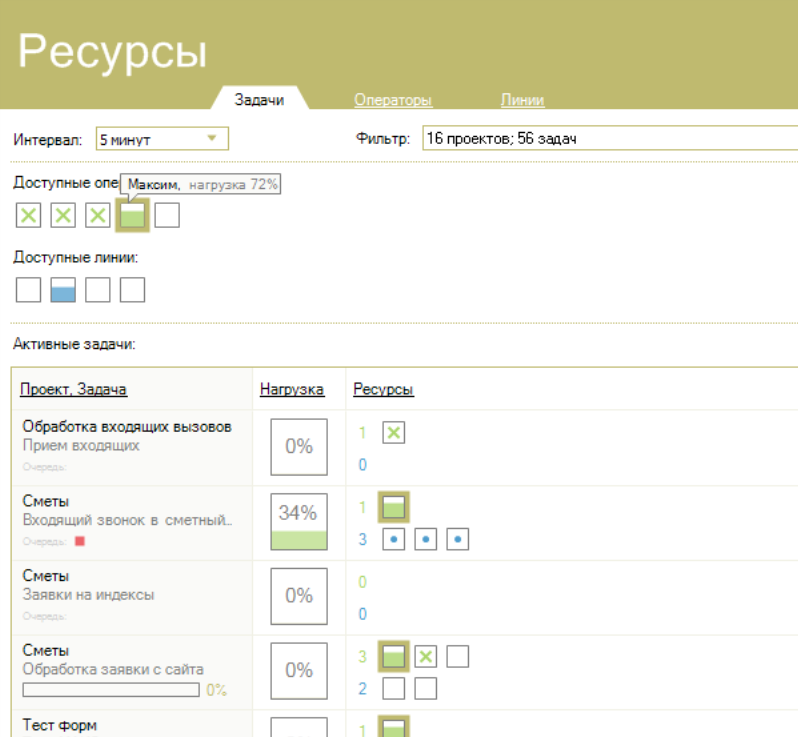Click third crossed-out available operator box

(x=98, y=215)
